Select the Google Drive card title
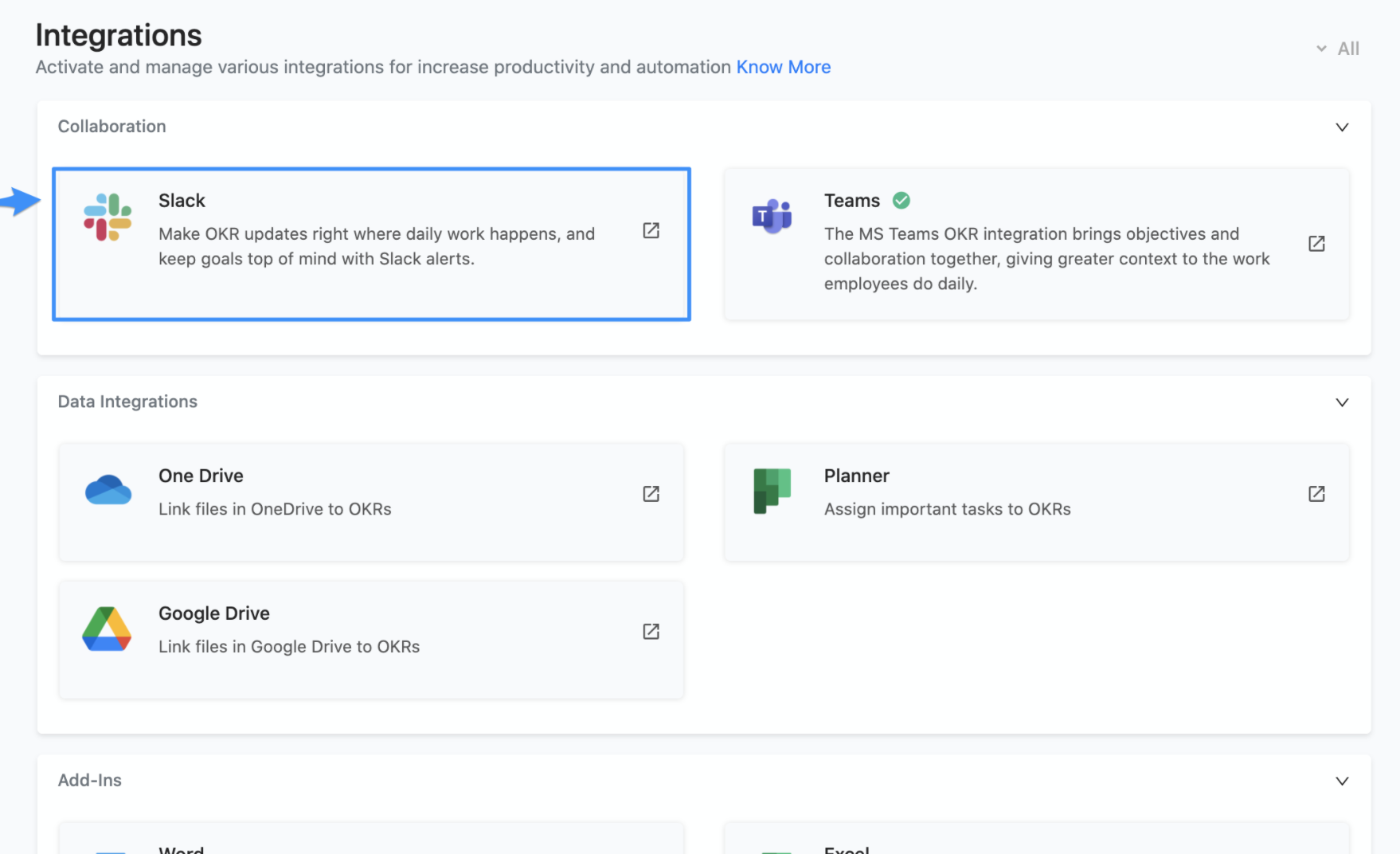The height and width of the screenshot is (854, 1400). point(213,613)
